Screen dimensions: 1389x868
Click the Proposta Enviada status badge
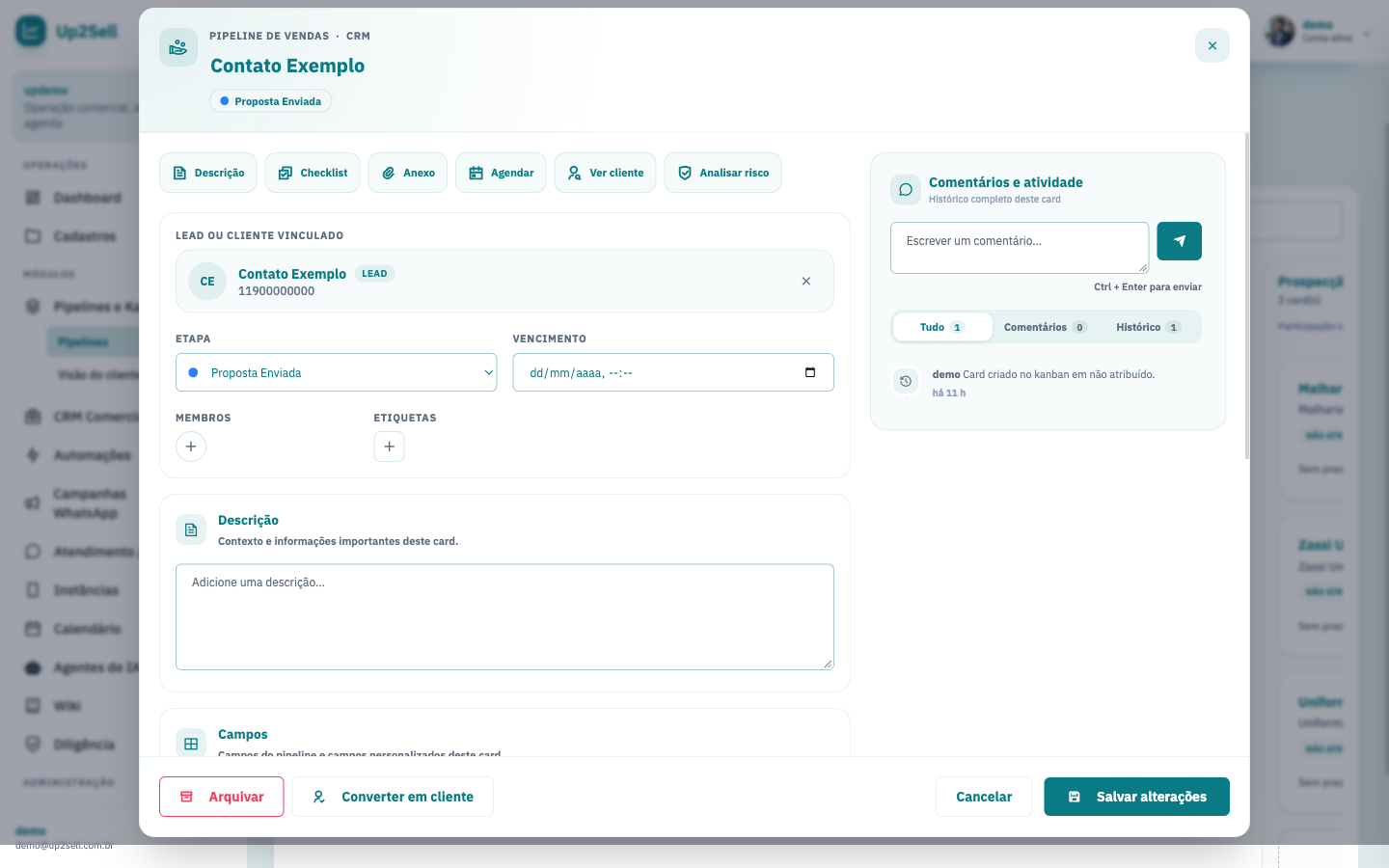click(270, 101)
